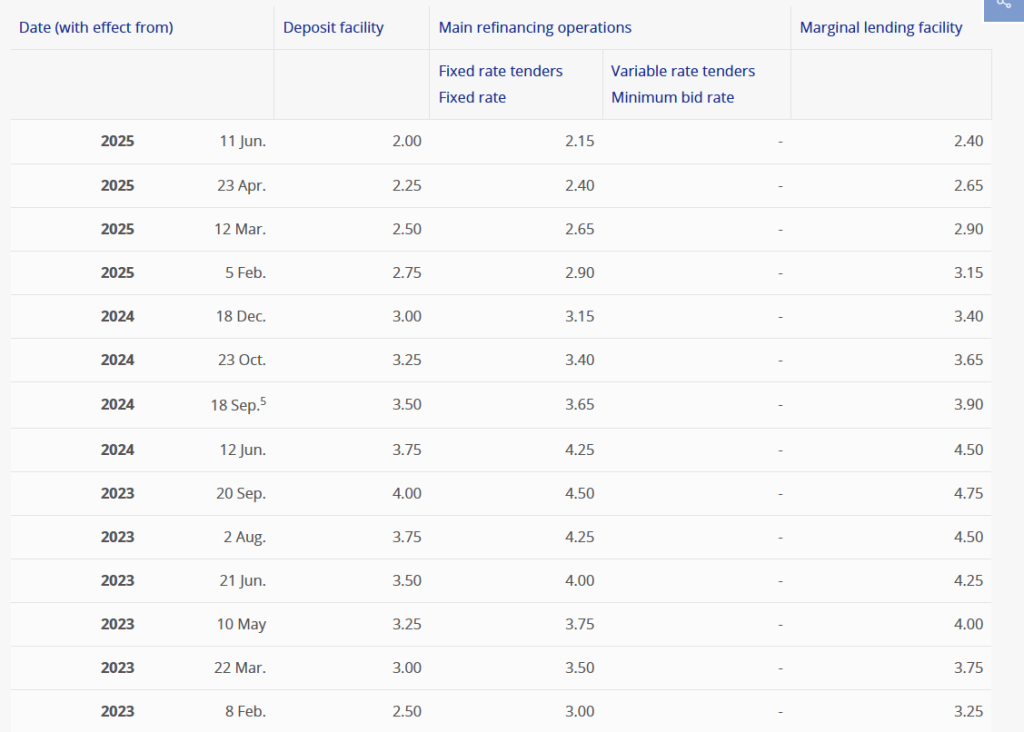Viewport: 1024px width, 732px height.
Task: Click the 3.25 marginal rate for 8 Feb.
Action: pos(968,711)
